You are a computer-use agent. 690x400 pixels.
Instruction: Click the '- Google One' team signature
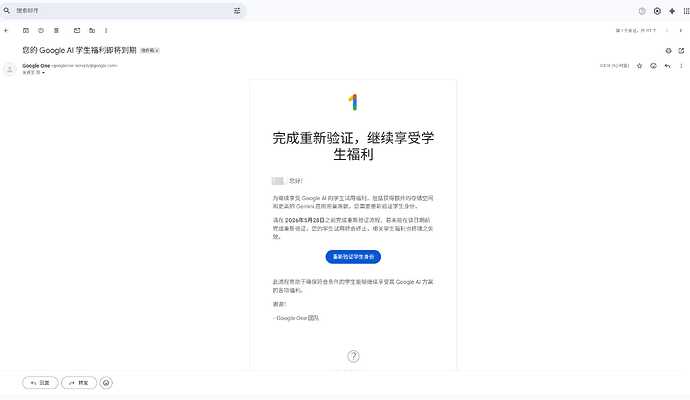tap(296, 318)
